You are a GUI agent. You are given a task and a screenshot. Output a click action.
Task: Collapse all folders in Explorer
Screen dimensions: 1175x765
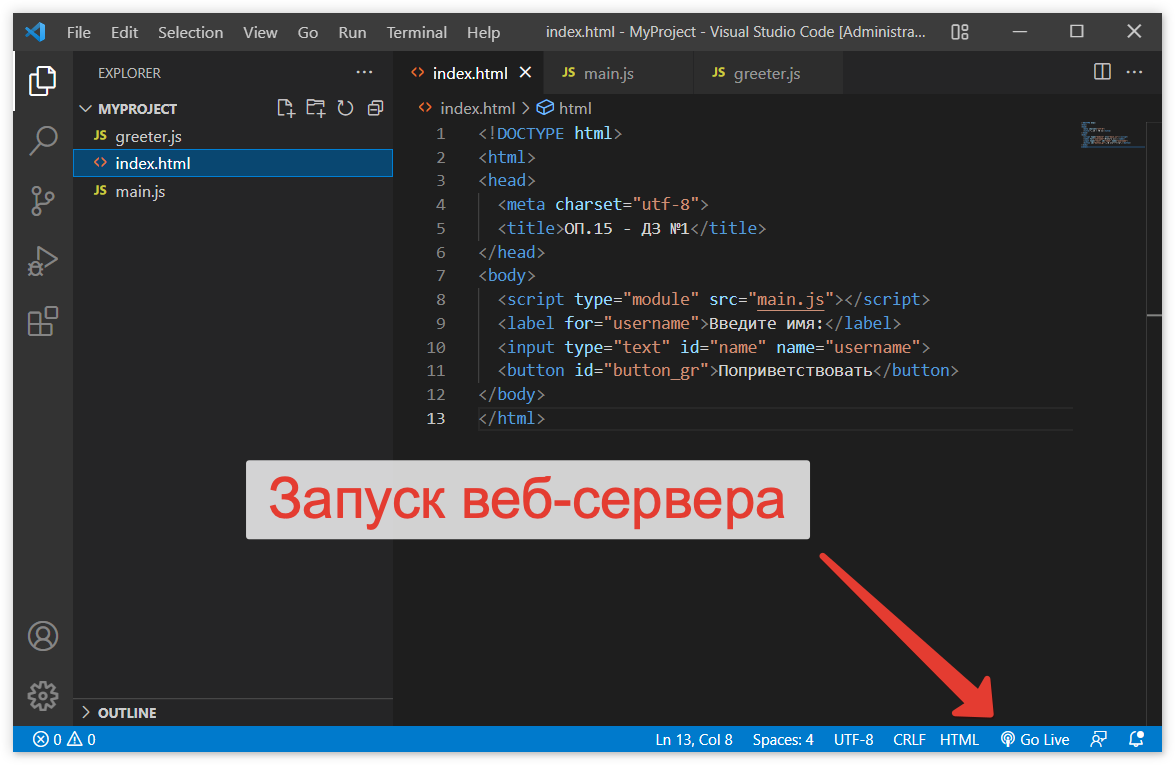coord(376,109)
